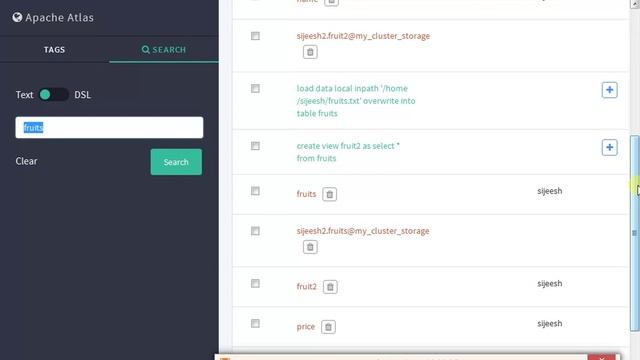Click trash icon under sijeesh2.fruits@my_cluster_storage
640x360 pixels.
[310, 247]
